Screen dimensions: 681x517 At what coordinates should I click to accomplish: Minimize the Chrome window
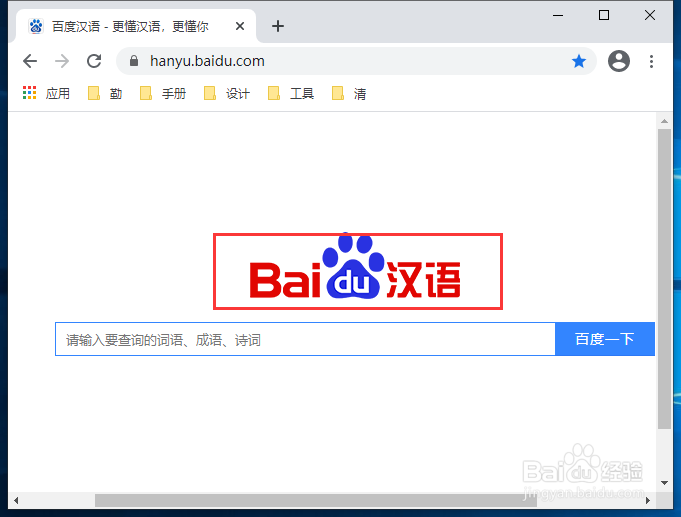pos(558,16)
